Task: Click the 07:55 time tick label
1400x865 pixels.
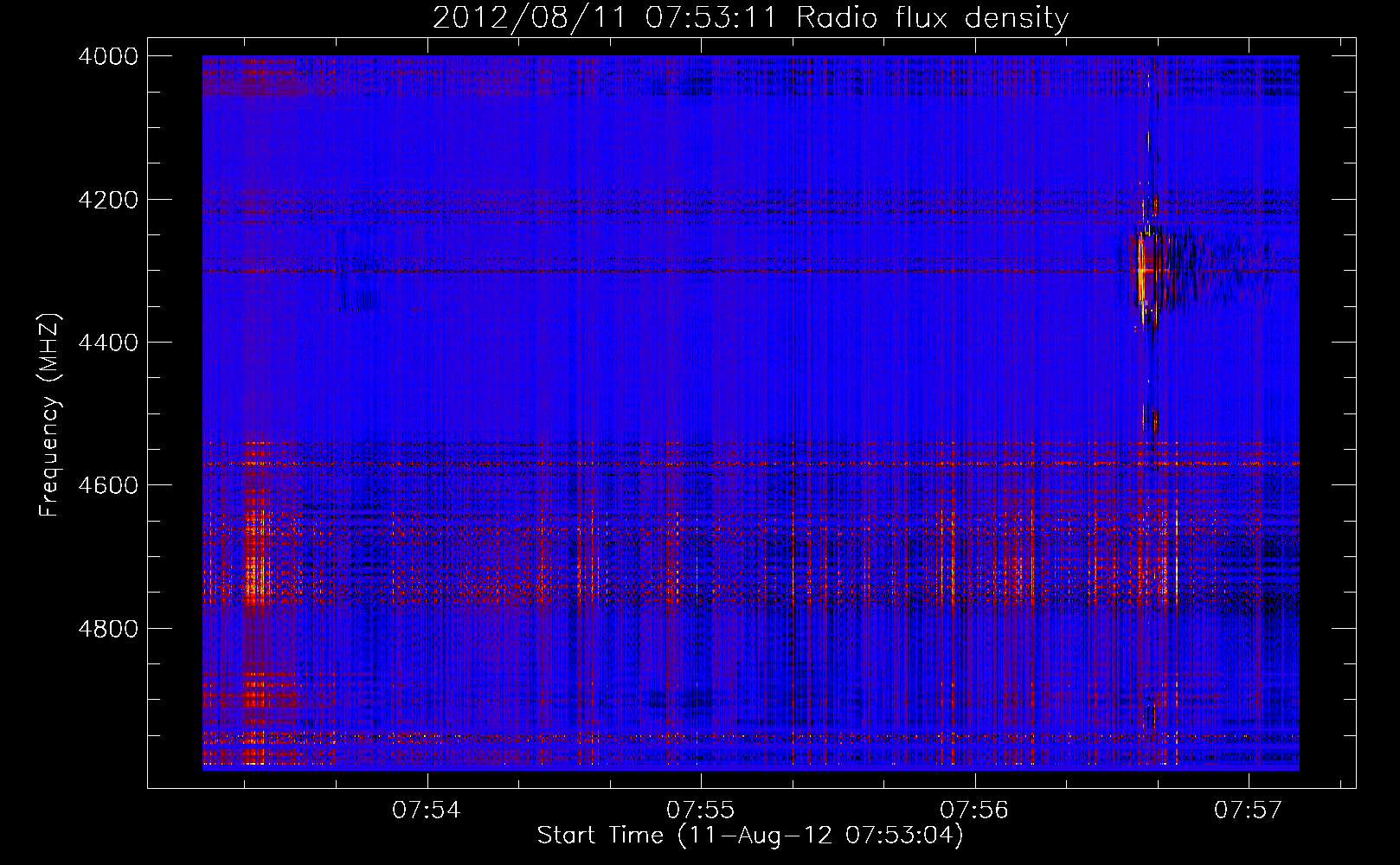Action: click(x=701, y=810)
